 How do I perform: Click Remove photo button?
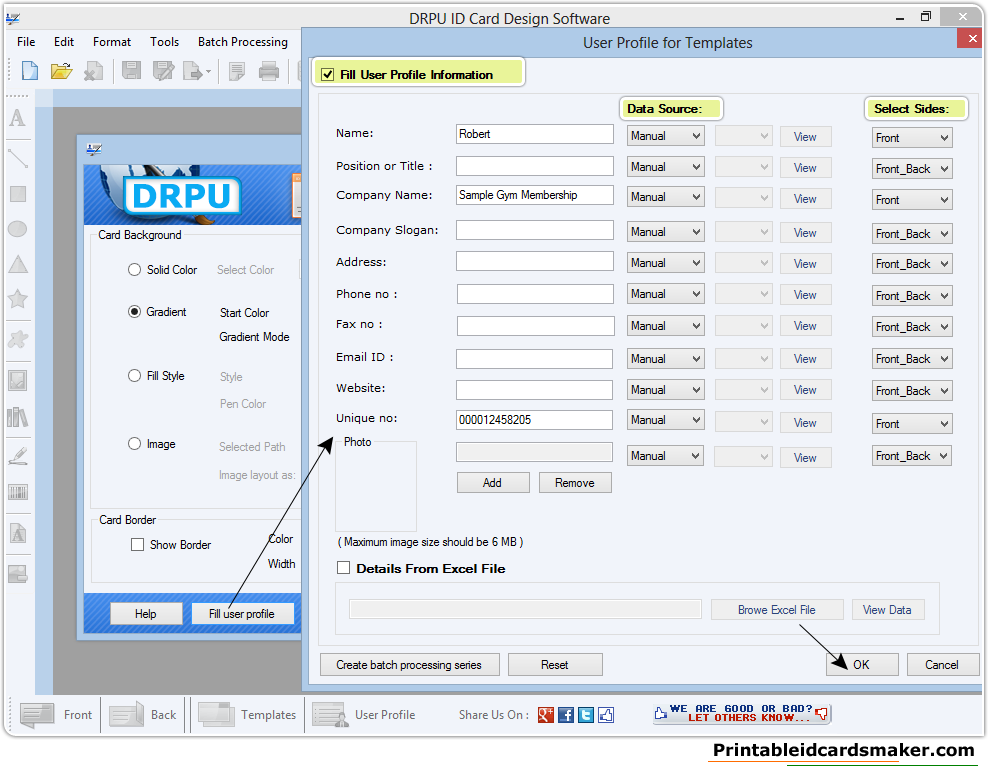tap(575, 483)
